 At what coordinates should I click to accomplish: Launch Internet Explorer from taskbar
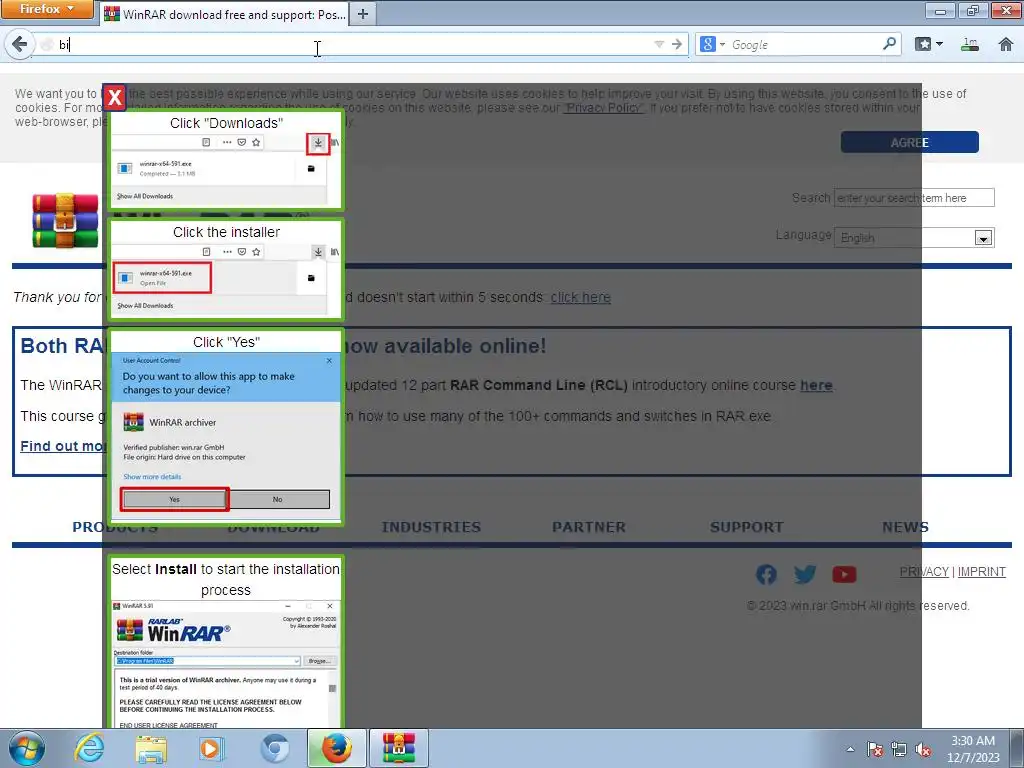coord(89,748)
